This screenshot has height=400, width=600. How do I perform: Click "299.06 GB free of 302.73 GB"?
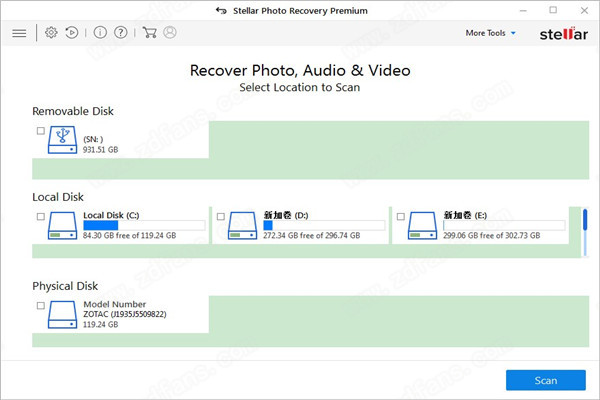[x=492, y=235]
